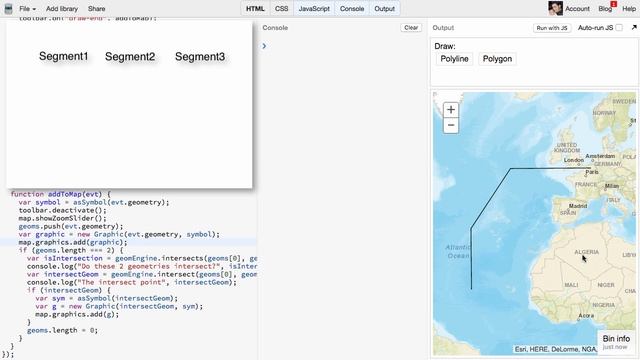Click the 'geoms.push(evt.geometry);' code line
The width and height of the screenshot is (640, 360).
tap(71, 226)
